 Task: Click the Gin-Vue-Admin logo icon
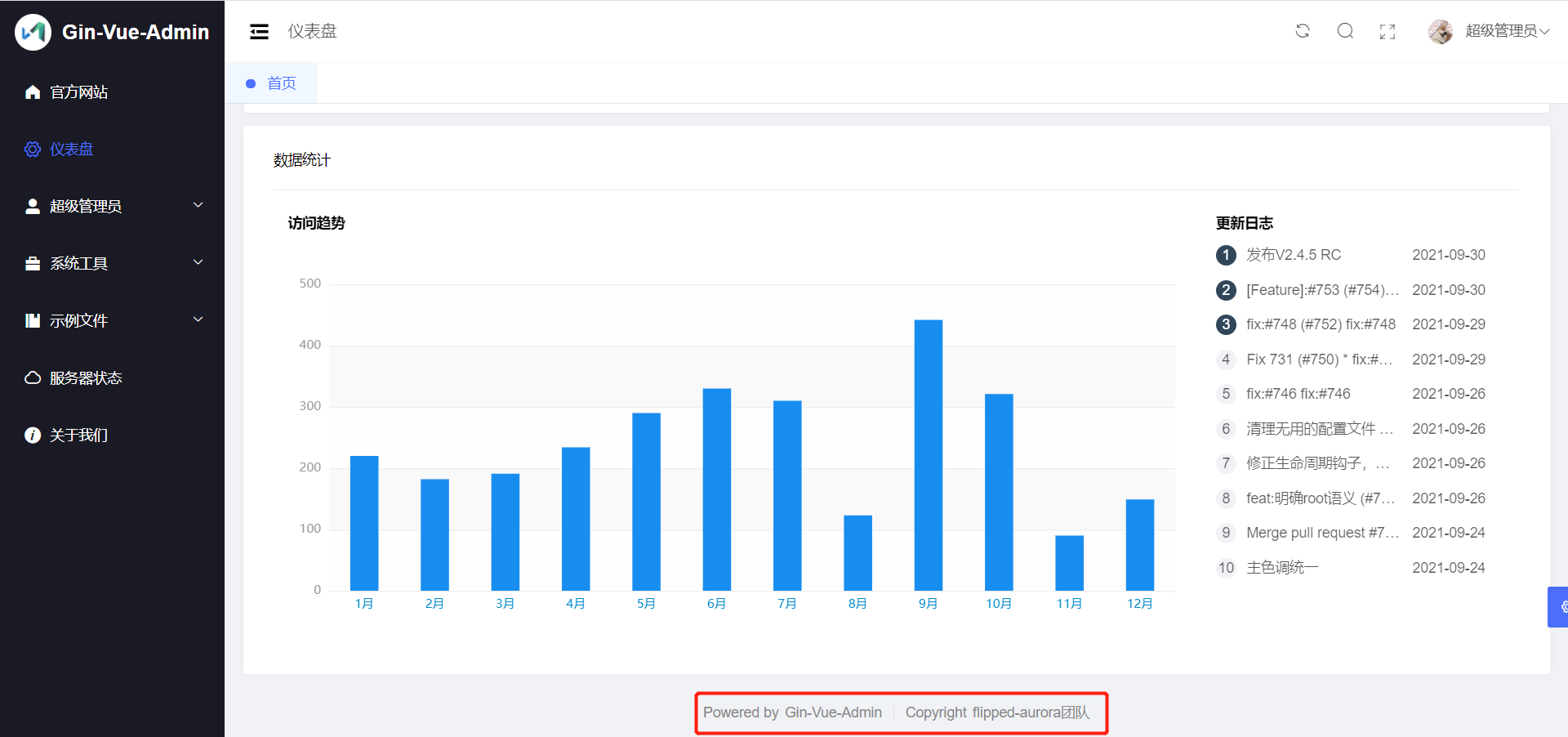click(x=33, y=32)
